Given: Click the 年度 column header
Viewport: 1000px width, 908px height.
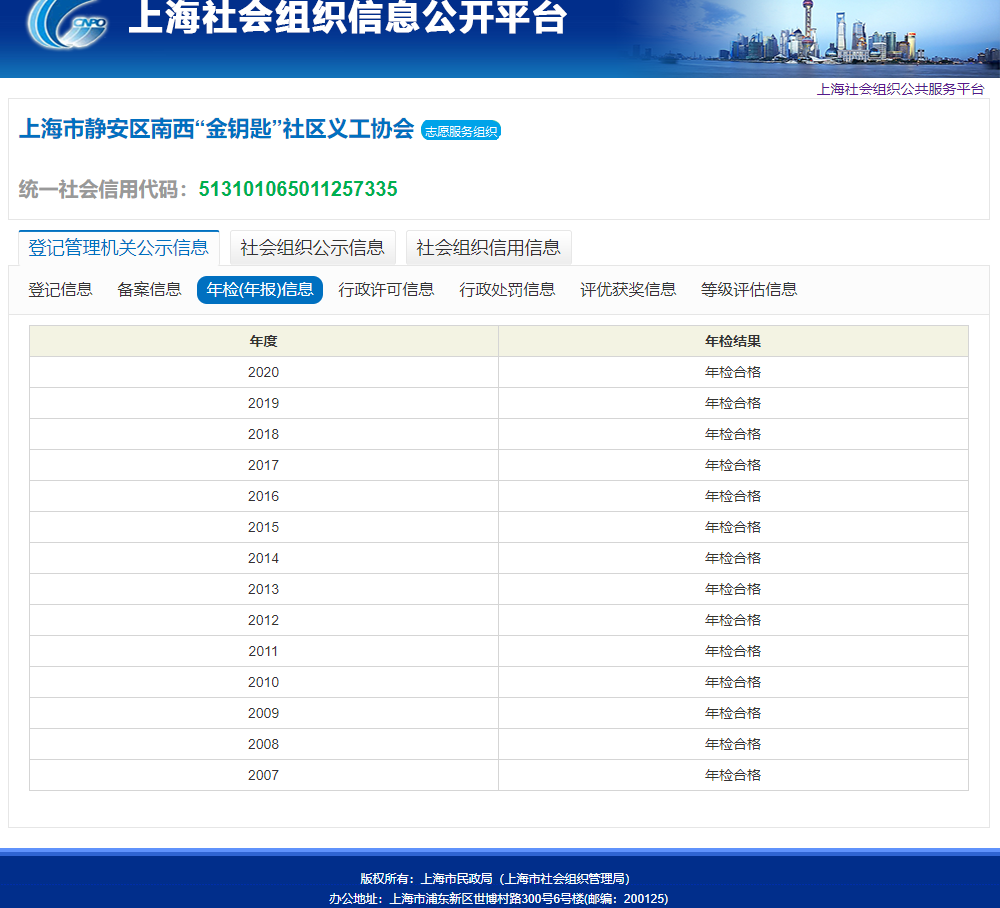Looking at the screenshot, I should [x=263, y=341].
